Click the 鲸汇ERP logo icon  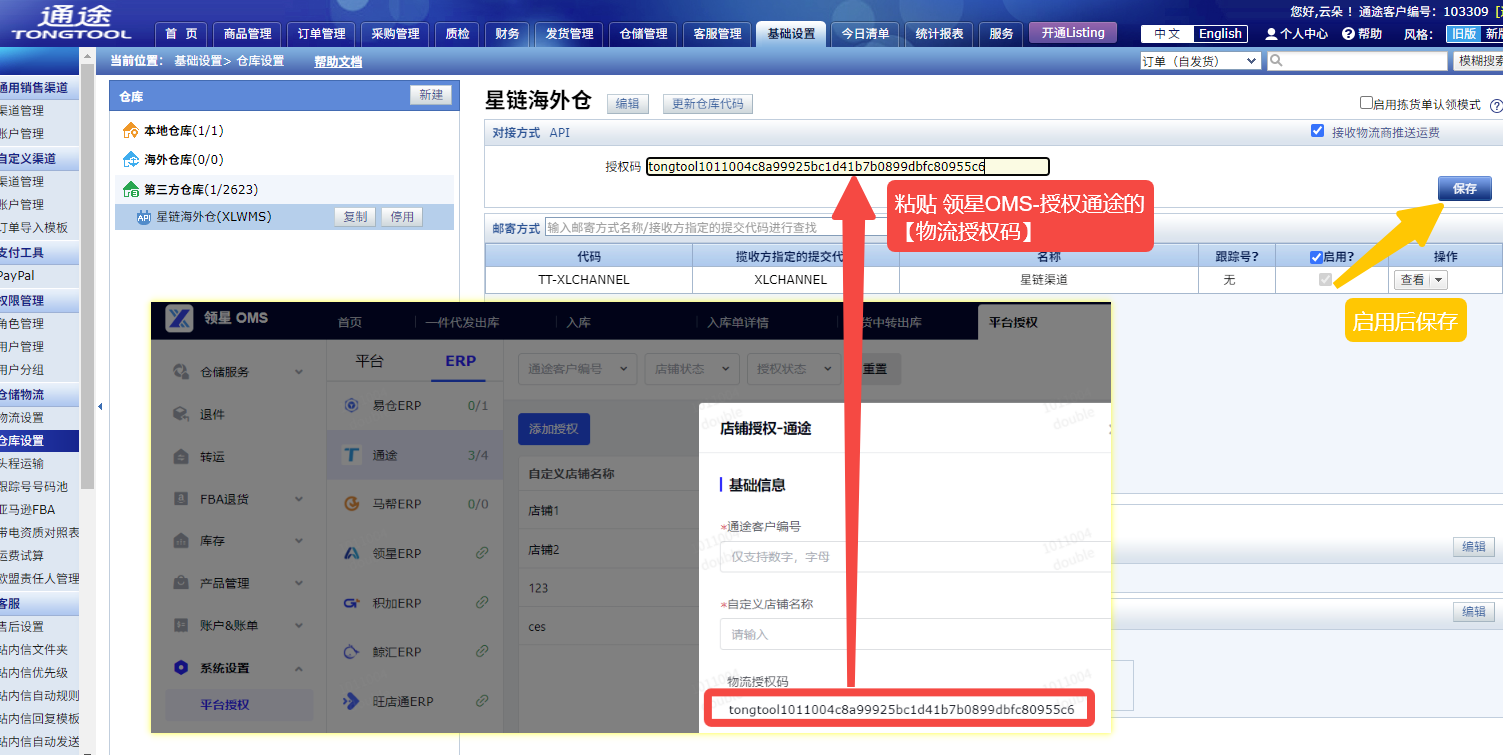click(x=351, y=652)
